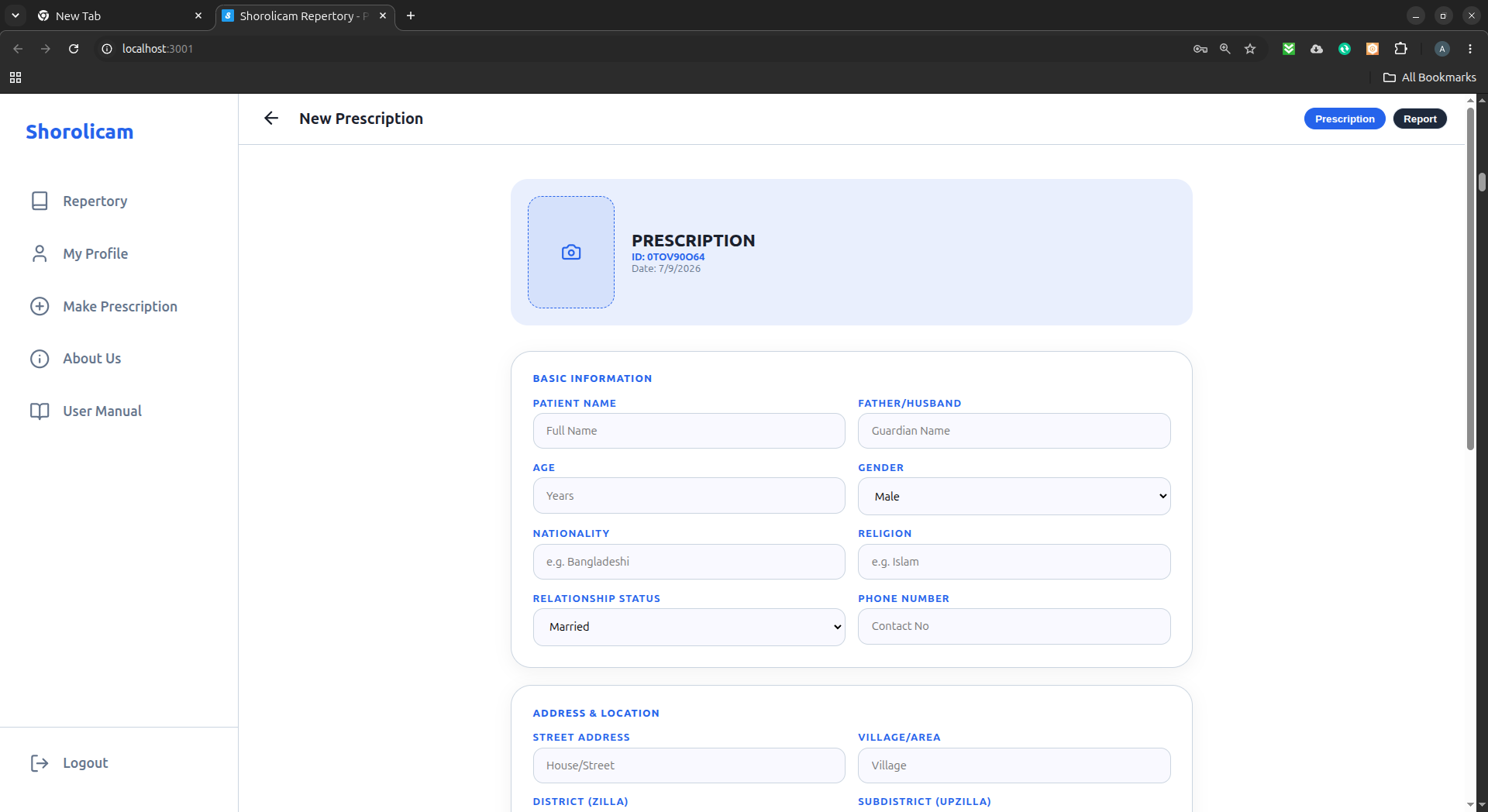This screenshot has height=812, width=1488.
Task: Click the cloud download extension icon
Action: tap(1317, 49)
